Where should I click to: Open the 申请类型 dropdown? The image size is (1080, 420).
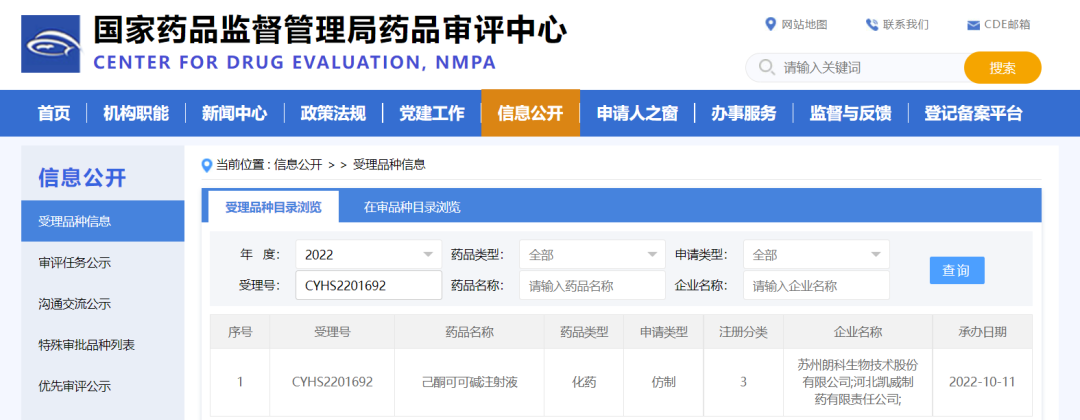[x=816, y=254]
